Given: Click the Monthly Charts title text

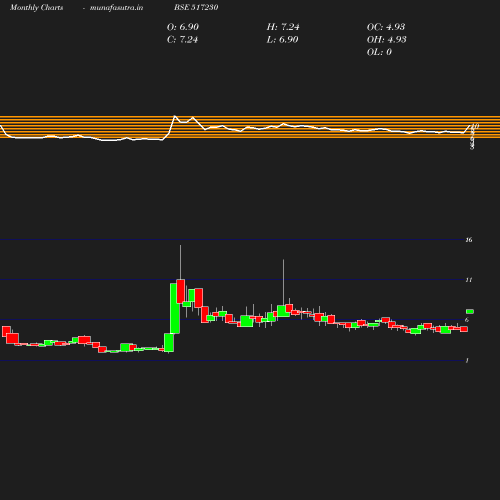Looking at the screenshot, I should 36,7.
